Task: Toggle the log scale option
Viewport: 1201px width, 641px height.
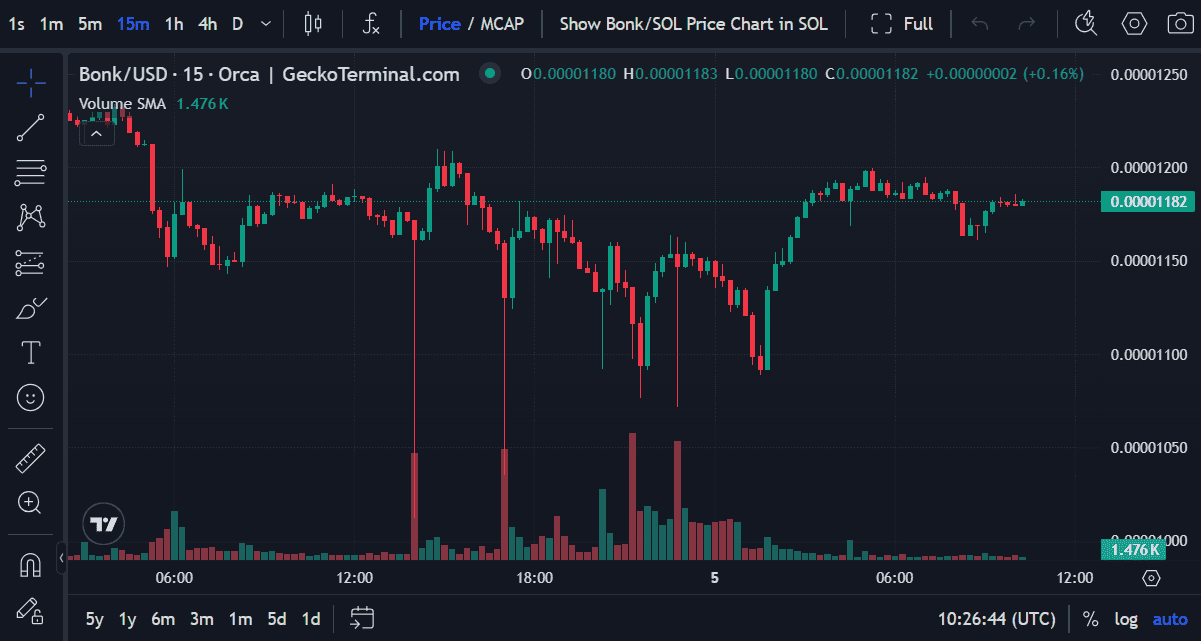Action: click(1126, 619)
